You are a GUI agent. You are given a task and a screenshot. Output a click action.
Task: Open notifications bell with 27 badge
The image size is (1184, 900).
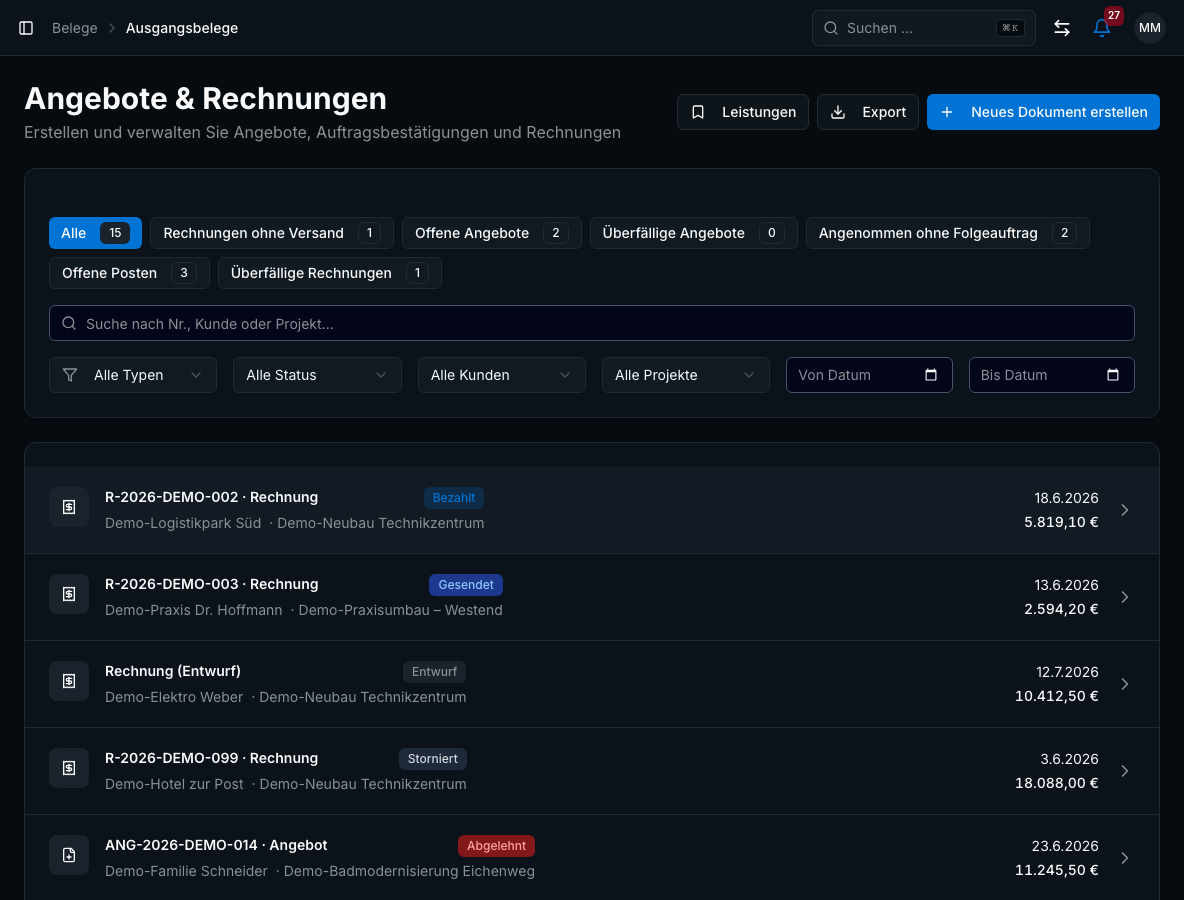click(x=1102, y=28)
